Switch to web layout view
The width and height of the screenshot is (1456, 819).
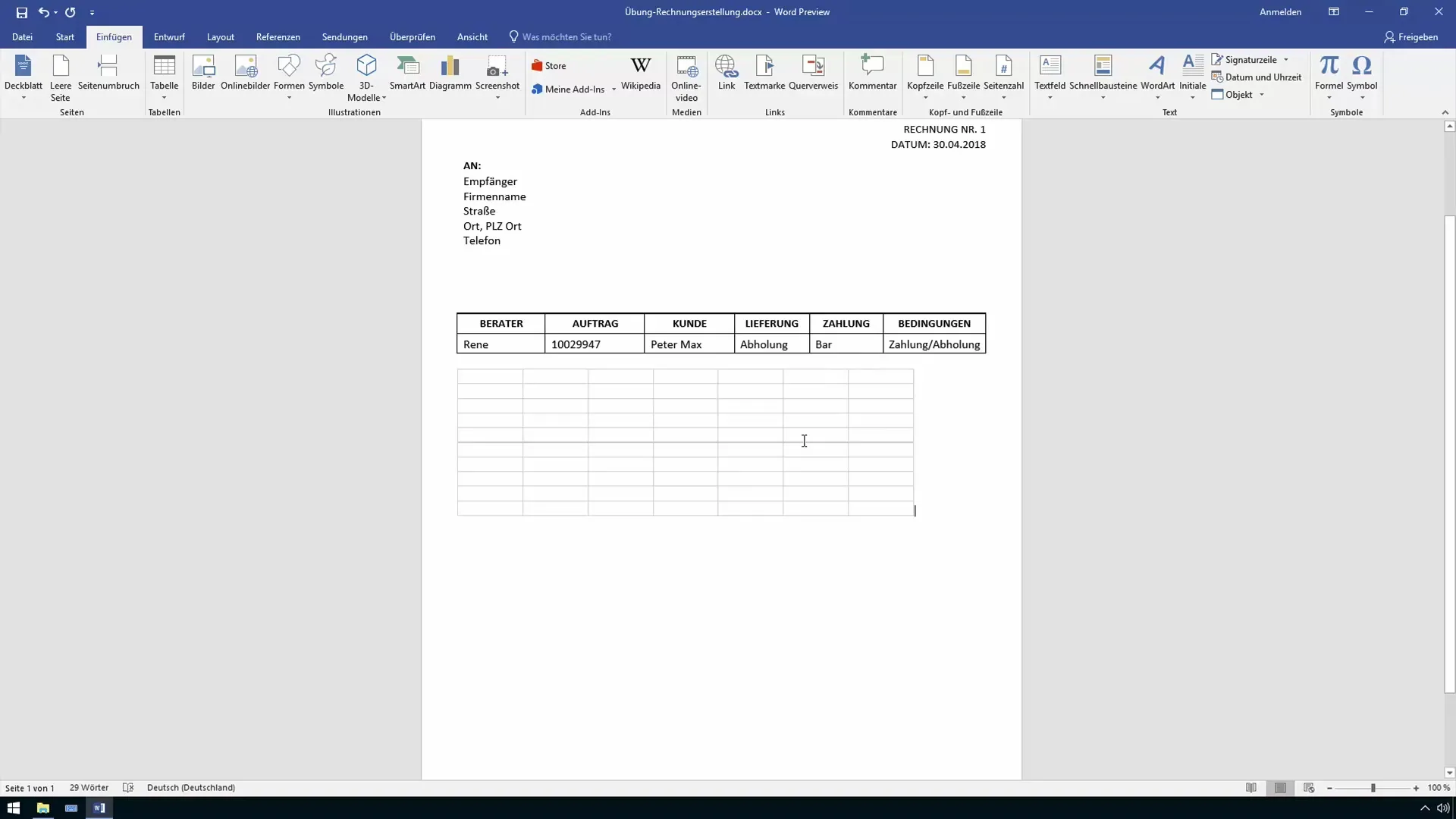tap(1309, 788)
